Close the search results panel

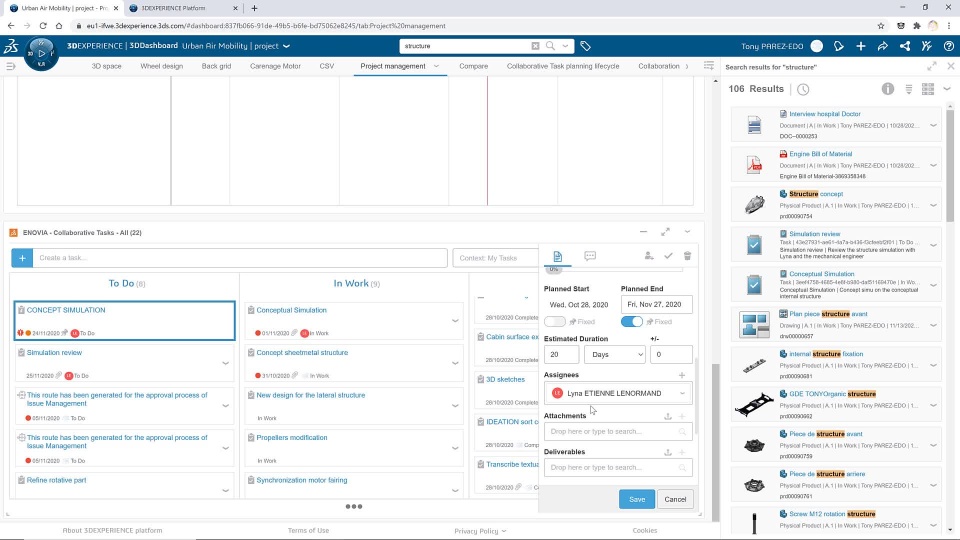(x=951, y=66)
